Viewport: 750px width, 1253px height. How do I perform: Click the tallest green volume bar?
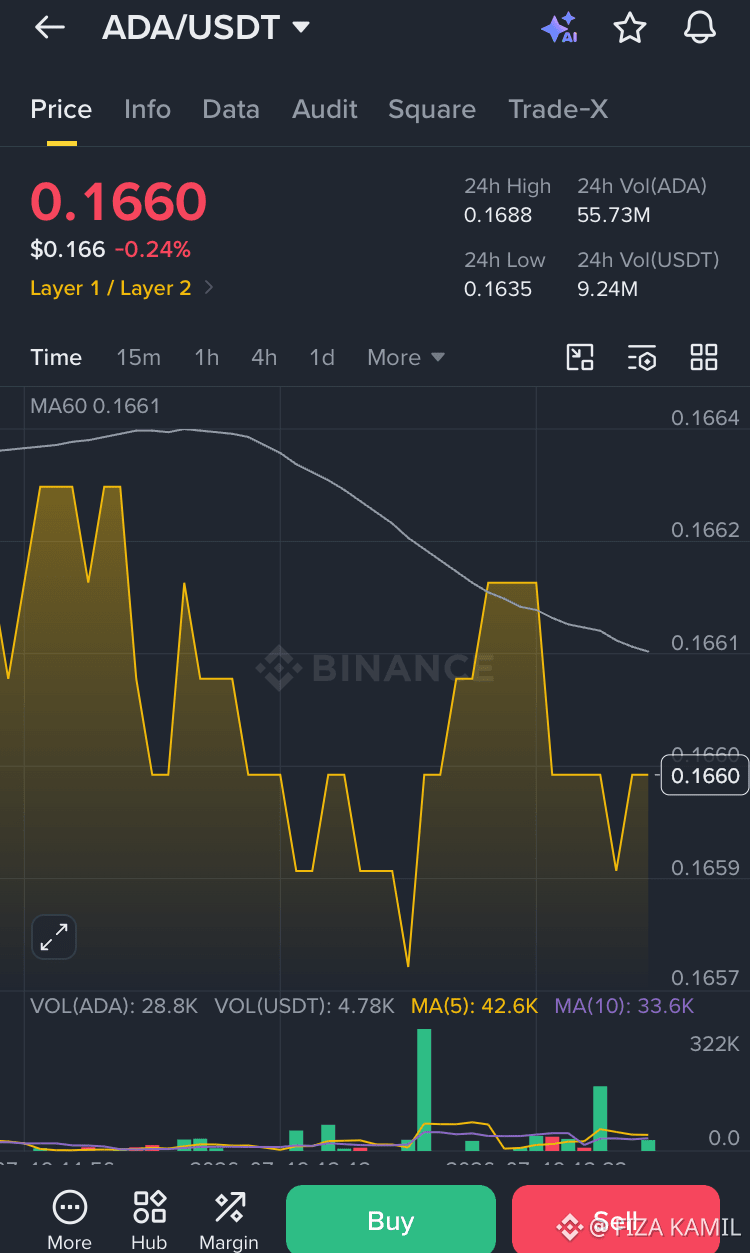click(x=424, y=1090)
